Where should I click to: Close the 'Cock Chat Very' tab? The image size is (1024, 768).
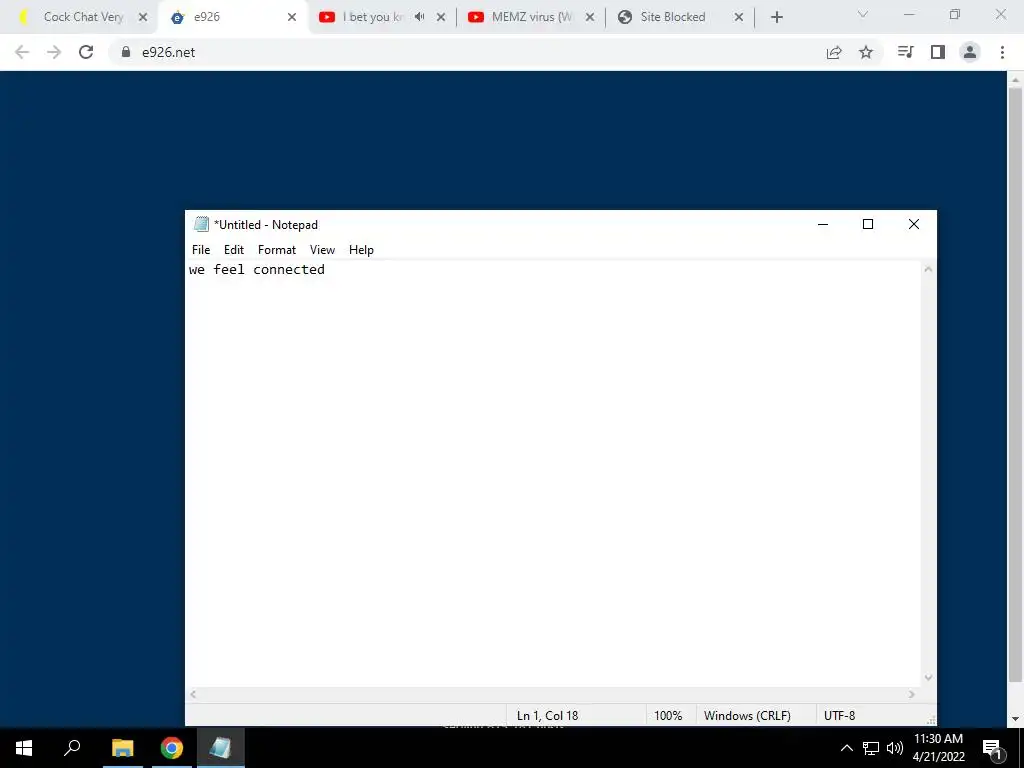click(143, 18)
